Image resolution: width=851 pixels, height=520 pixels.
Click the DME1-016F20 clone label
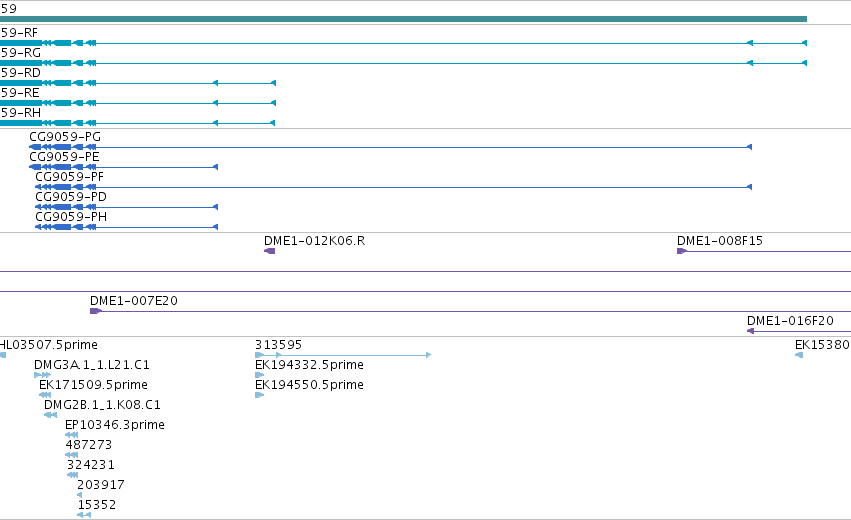click(790, 321)
